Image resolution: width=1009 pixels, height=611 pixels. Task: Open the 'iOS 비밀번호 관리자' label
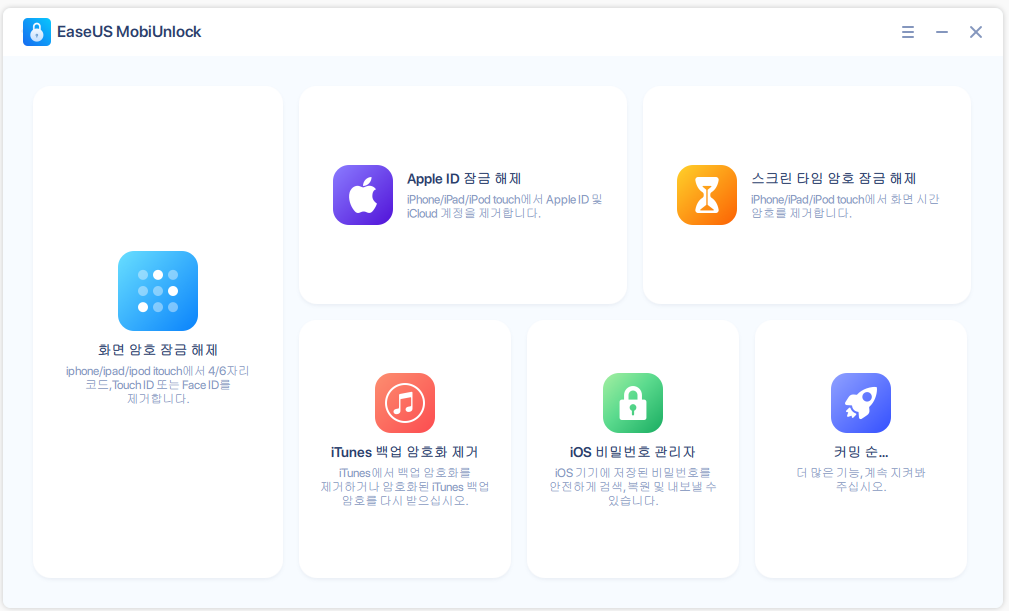point(633,452)
